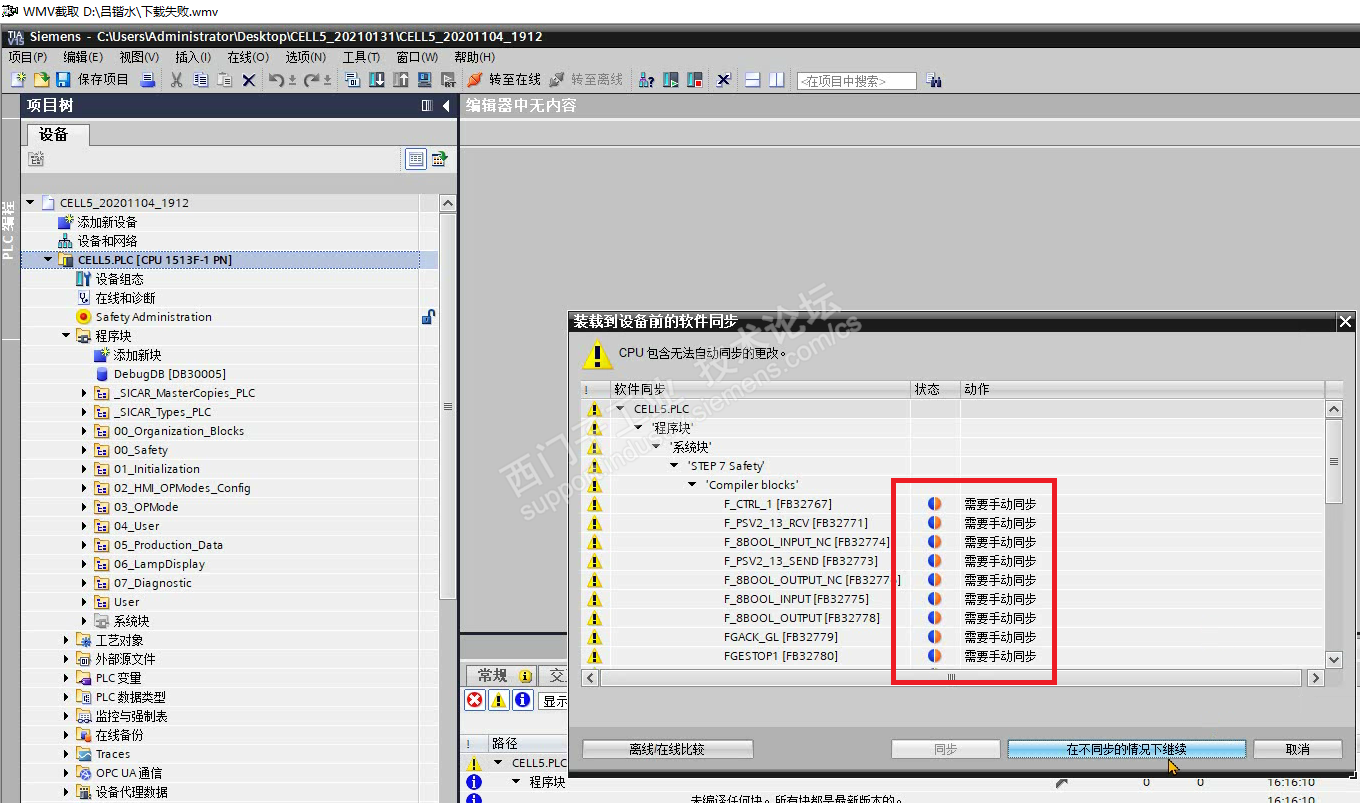
Task: Click the stop CPU icon
Action: pyautogui.click(x=694, y=80)
